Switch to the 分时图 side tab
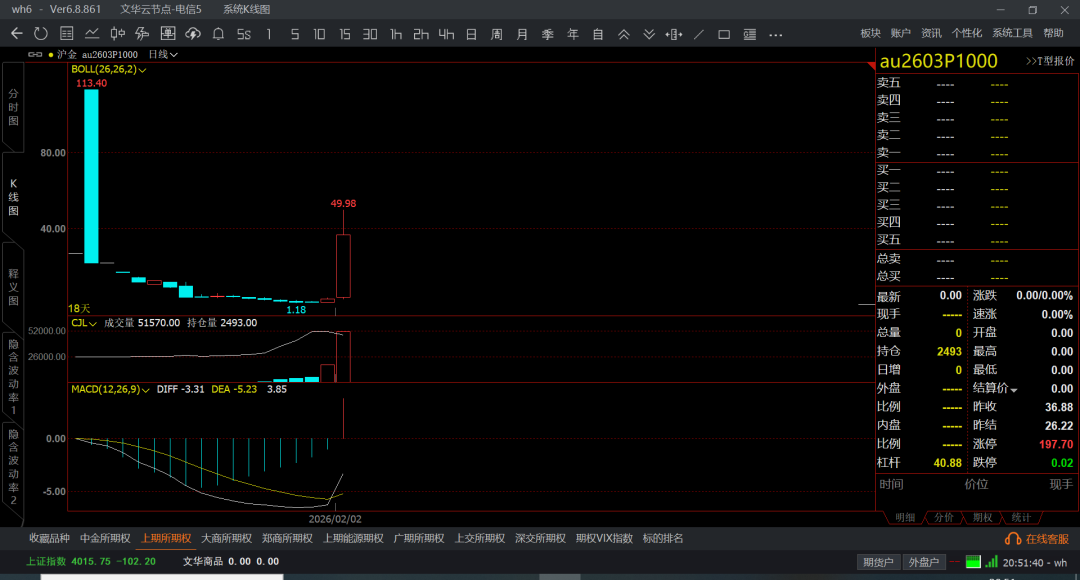1080x580 pixels. coord(13,107)
